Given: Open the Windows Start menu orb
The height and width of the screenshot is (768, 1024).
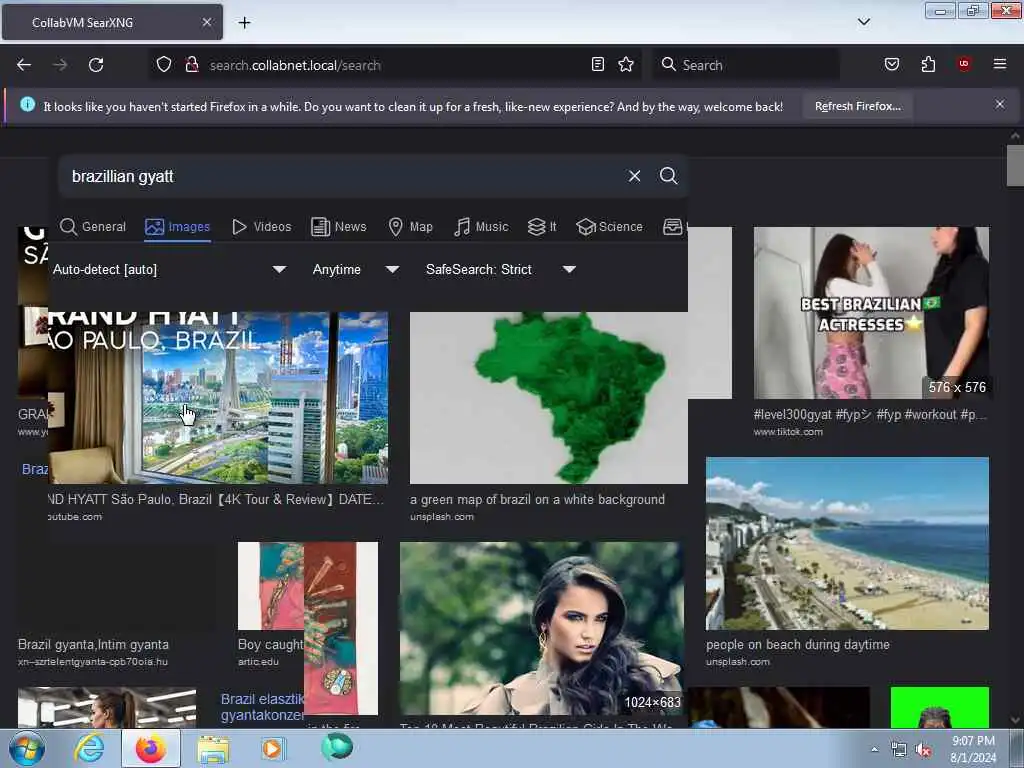Looking at the screenshot, I should click(x=26, y=749).
